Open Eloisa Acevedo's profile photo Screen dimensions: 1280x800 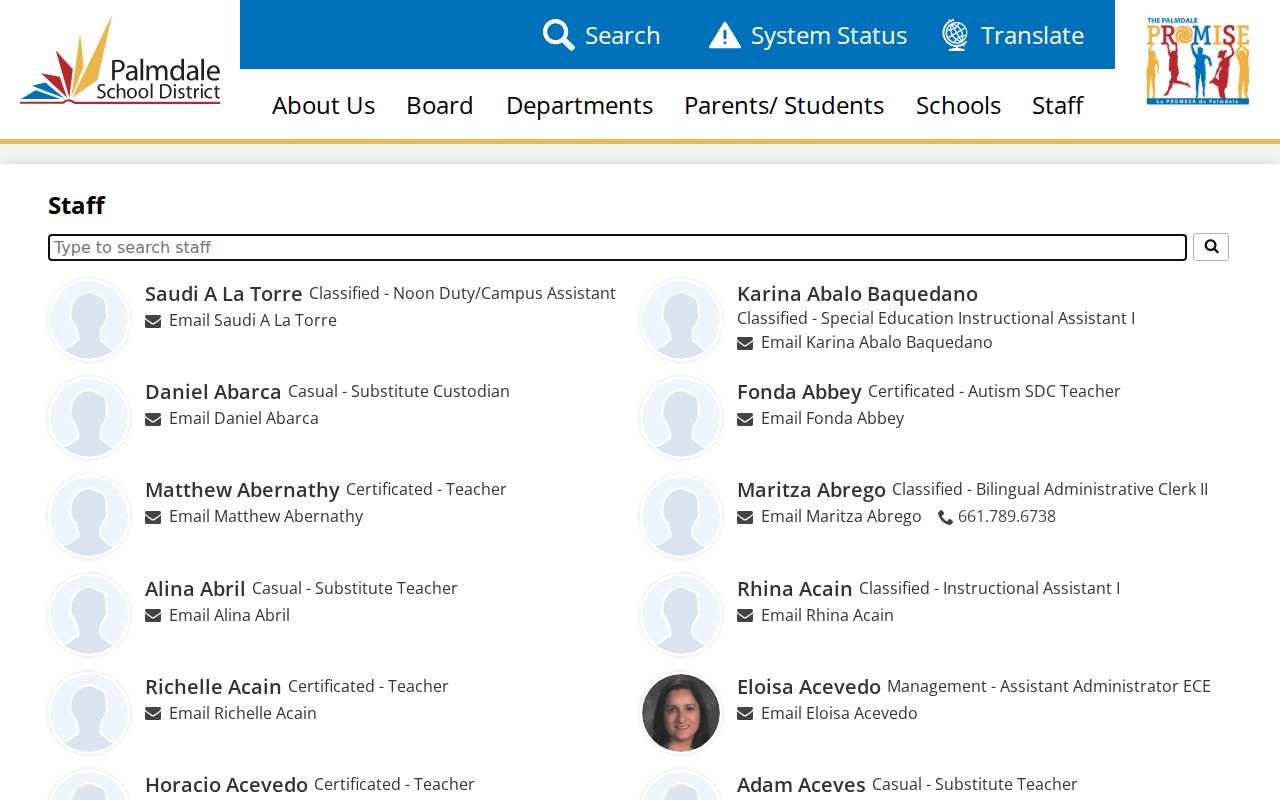click(681, 713)
